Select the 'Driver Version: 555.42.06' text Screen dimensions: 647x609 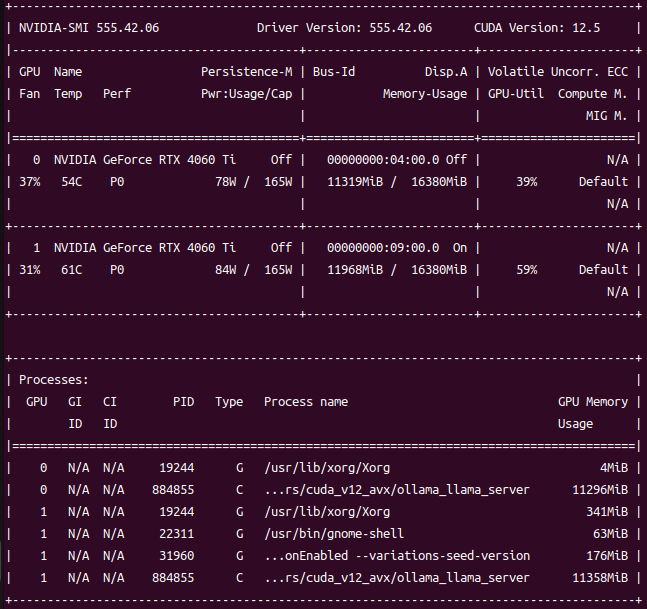click(x=344, y=28)
